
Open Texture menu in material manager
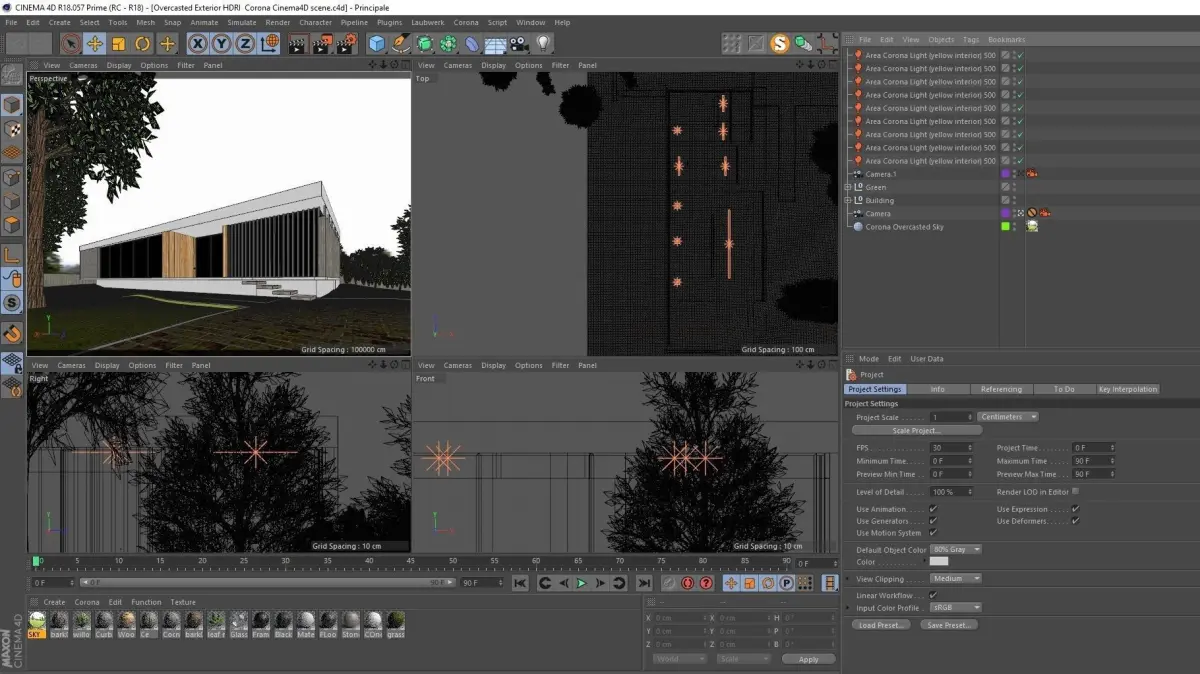pos(183,602)
